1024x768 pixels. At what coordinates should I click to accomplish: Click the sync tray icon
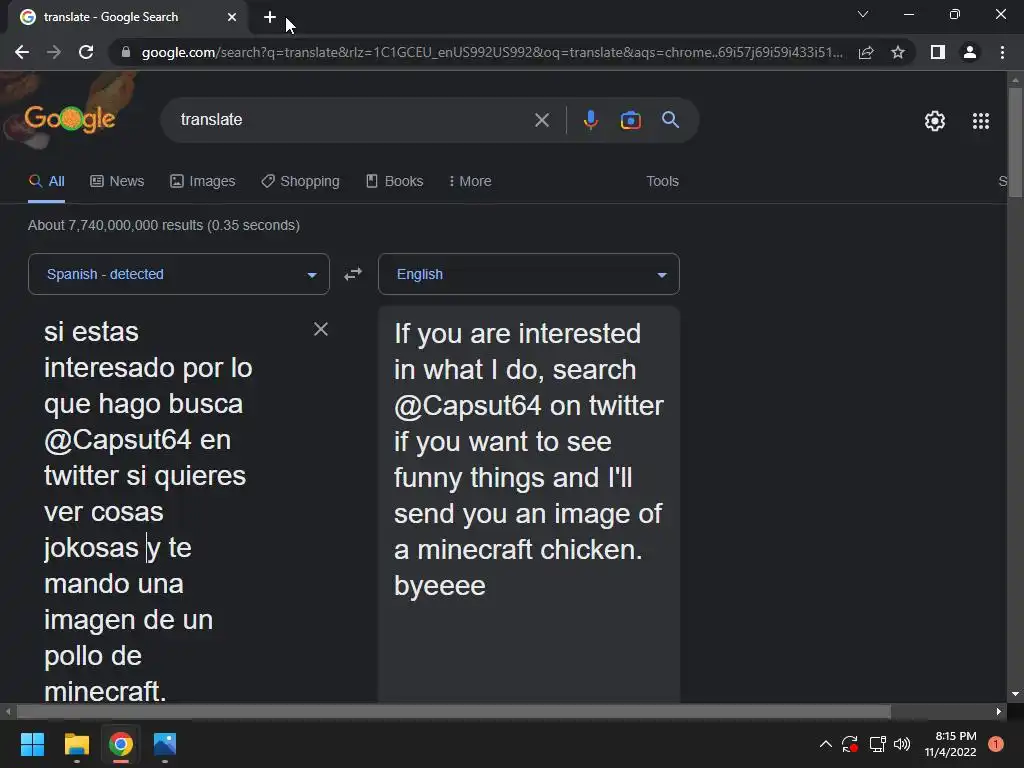click(850, 744)
